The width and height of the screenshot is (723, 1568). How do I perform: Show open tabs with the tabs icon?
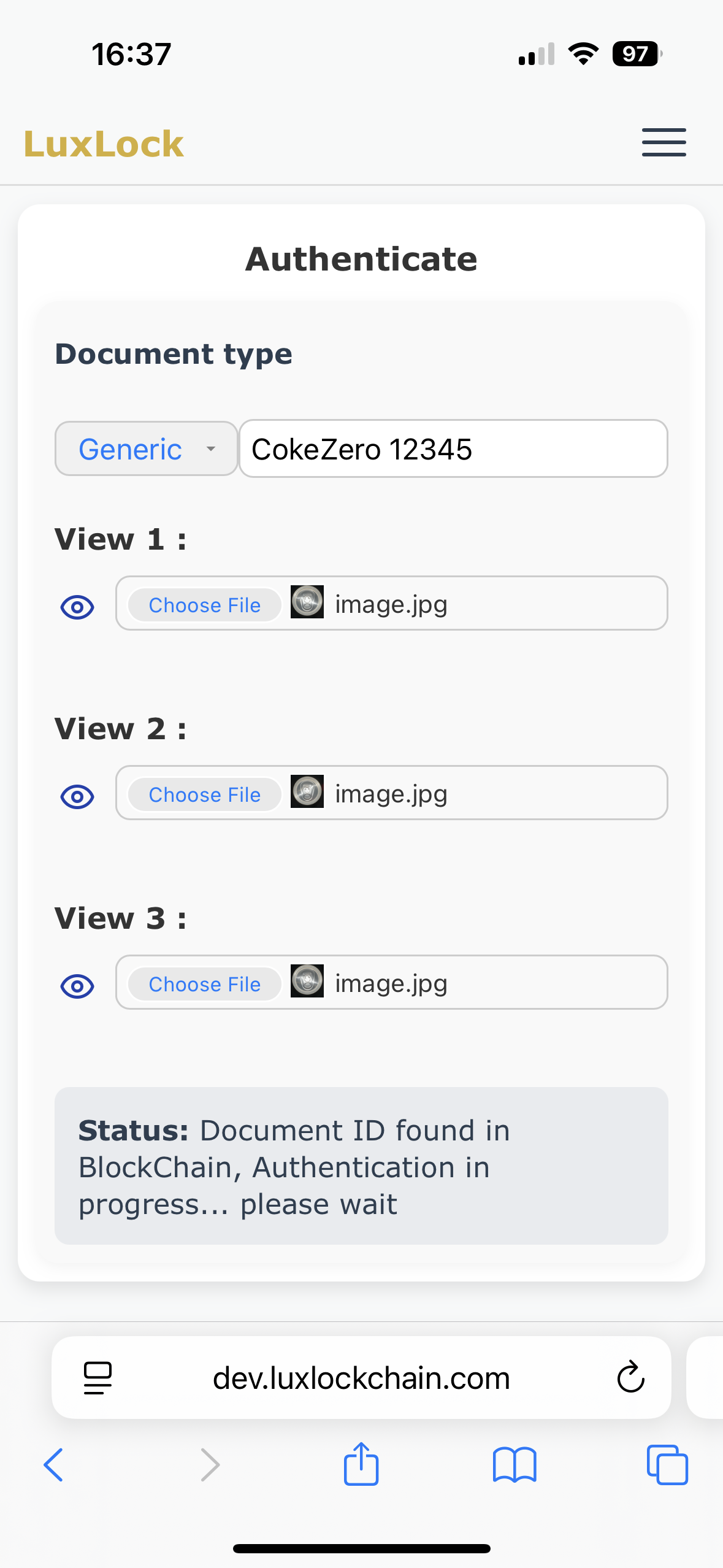667,1465
